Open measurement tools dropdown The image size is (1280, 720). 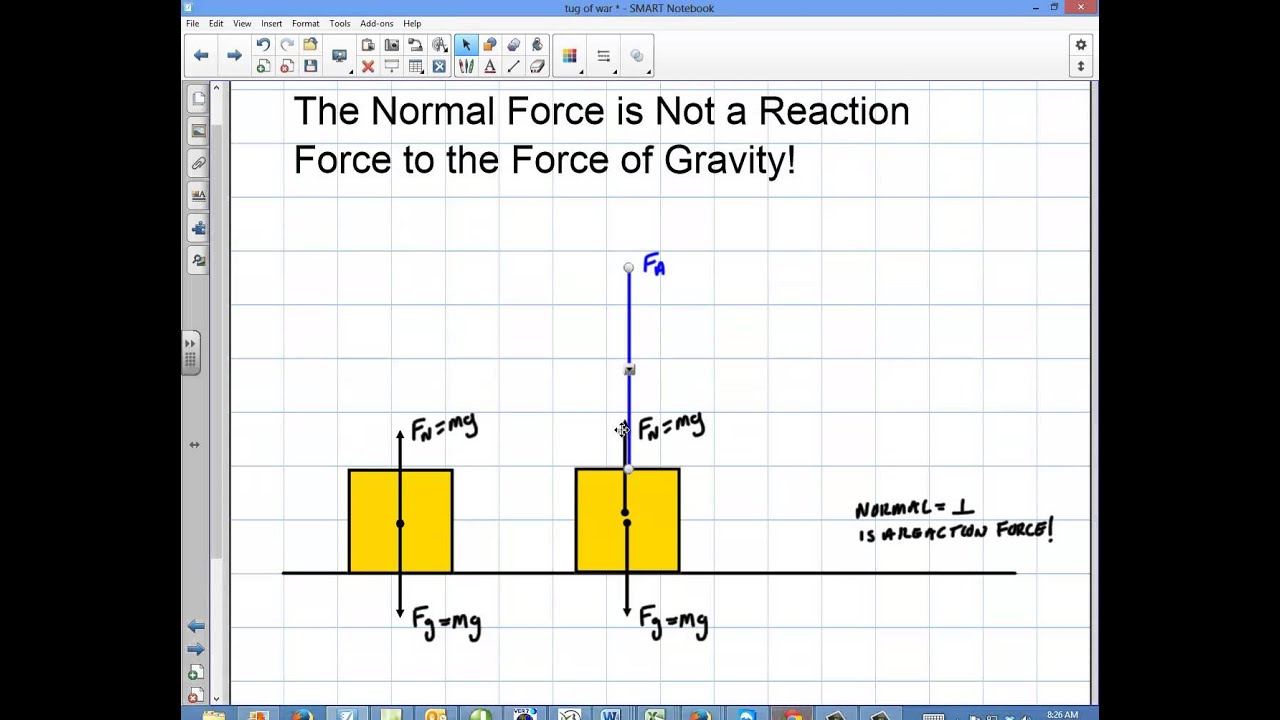[440, 45]
